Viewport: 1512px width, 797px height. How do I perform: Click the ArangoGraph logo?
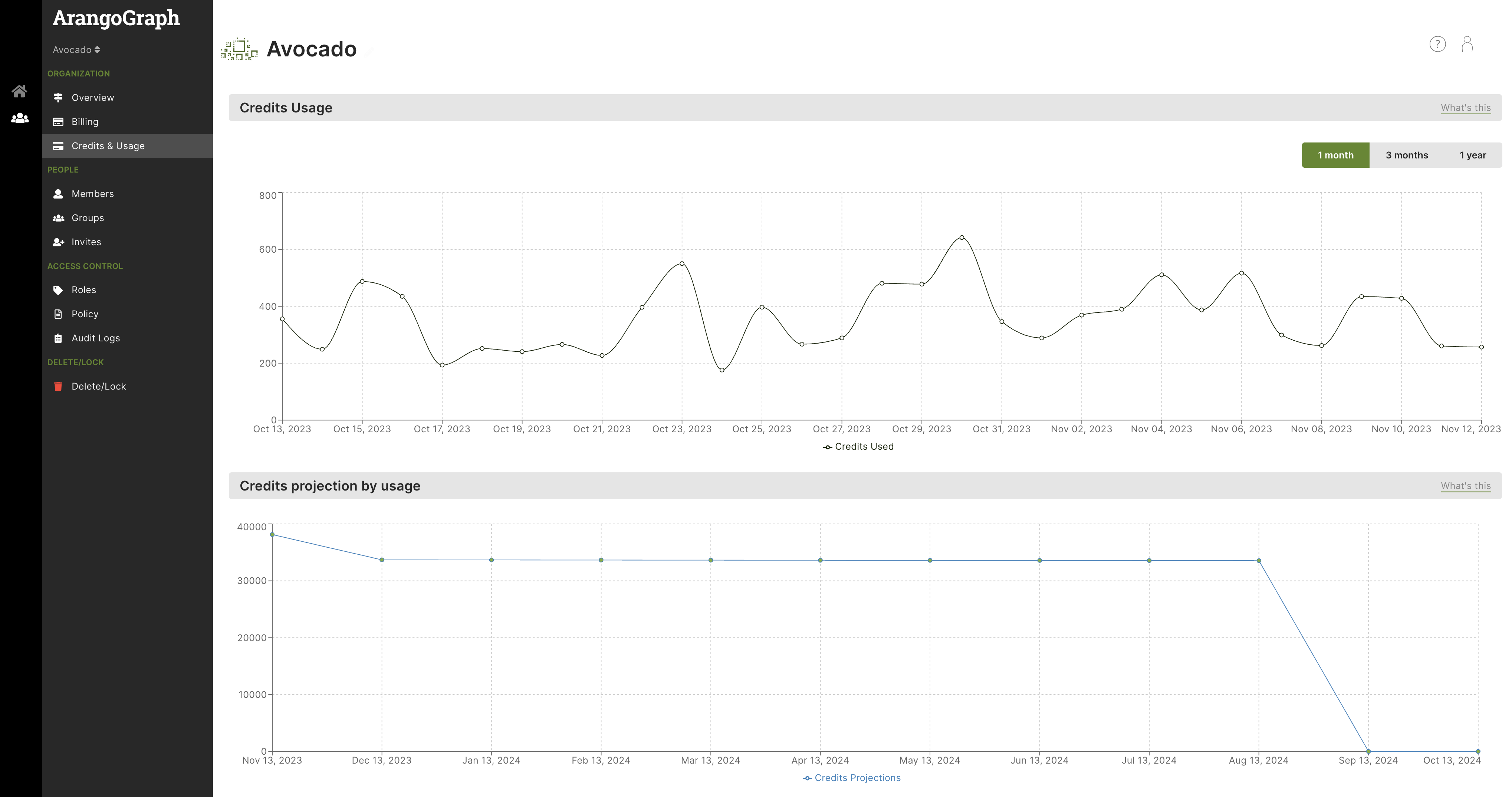pyautogui.click(x=116, y=18)
